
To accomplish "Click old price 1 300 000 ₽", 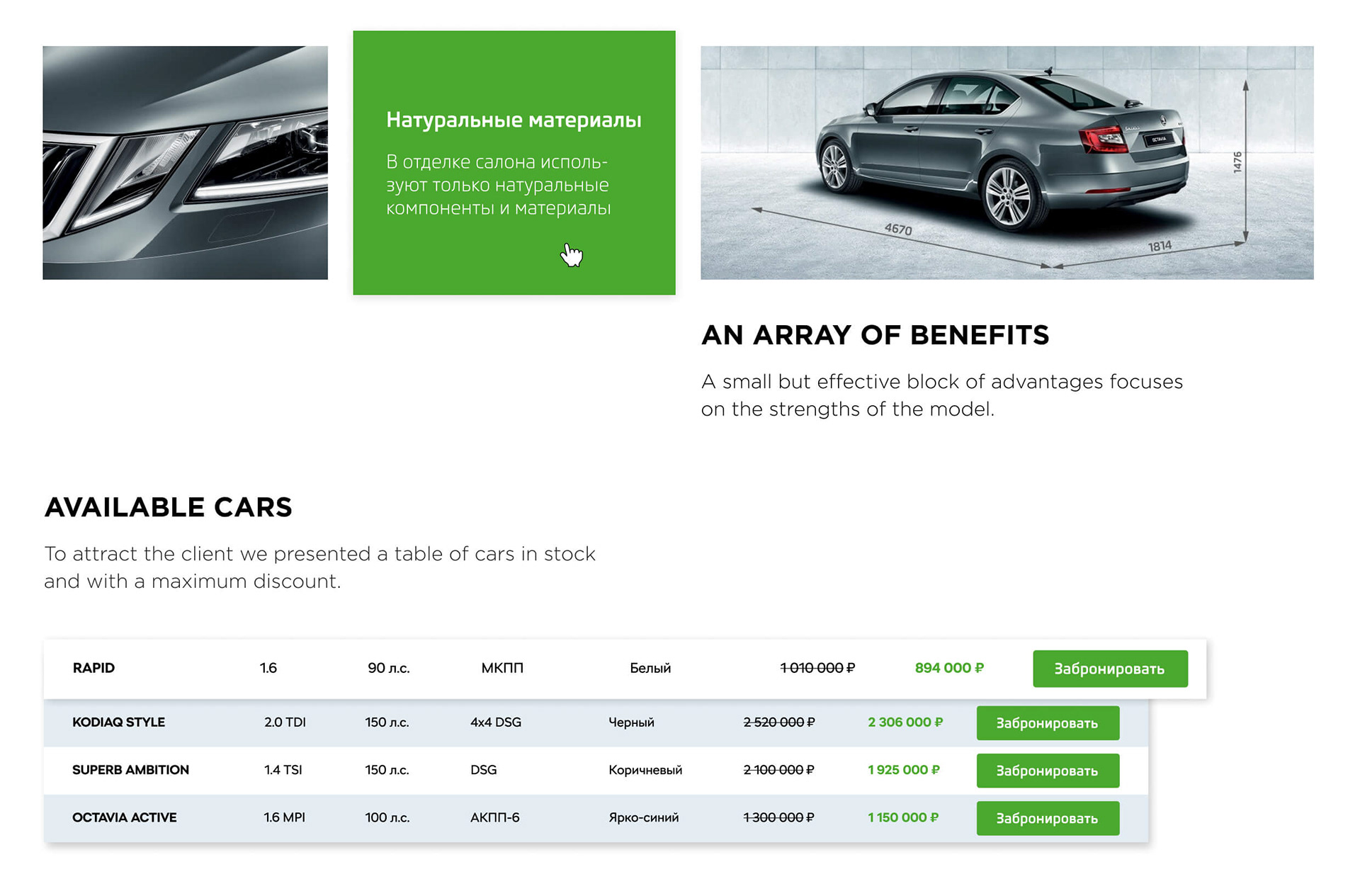I will tap(778, 817).
